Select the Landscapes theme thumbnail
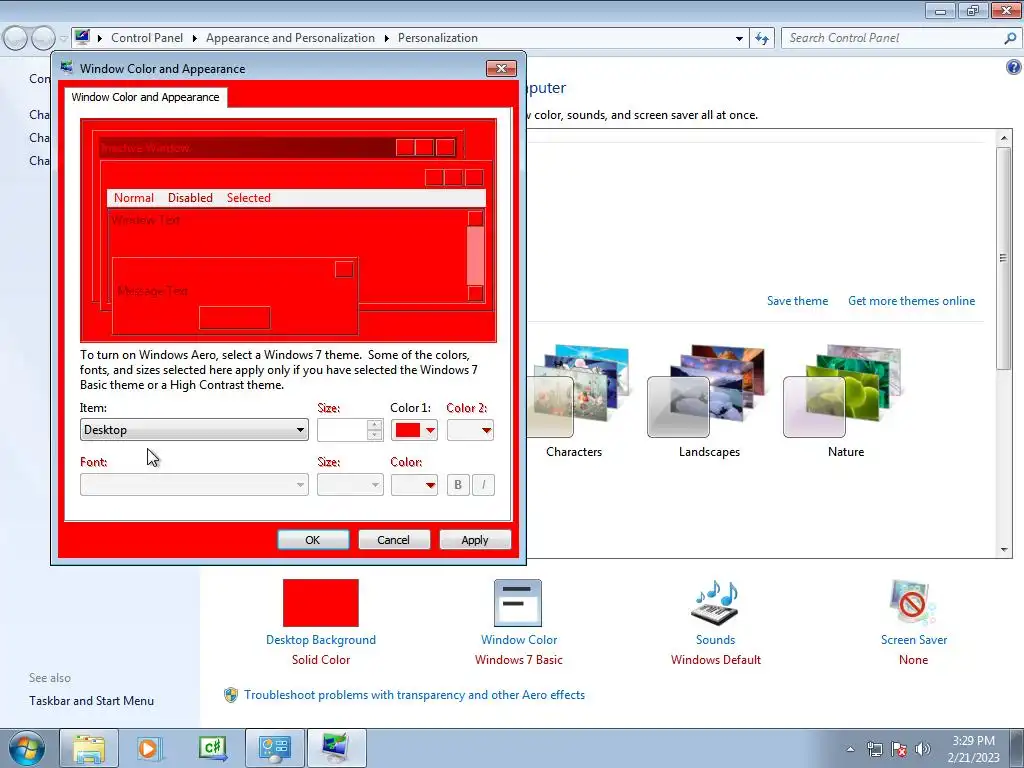 click(x=707, y=391)
